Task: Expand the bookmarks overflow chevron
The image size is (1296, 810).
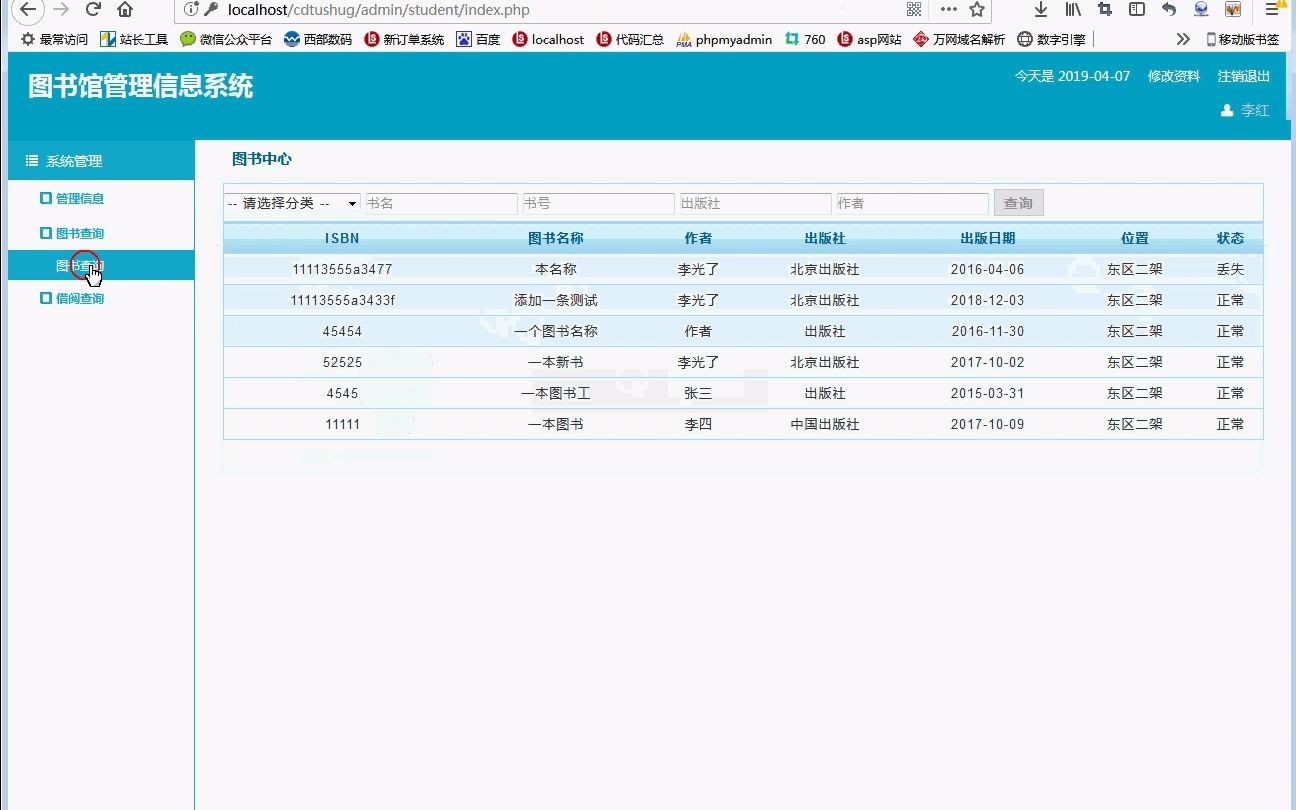Action: [1183, 40]
